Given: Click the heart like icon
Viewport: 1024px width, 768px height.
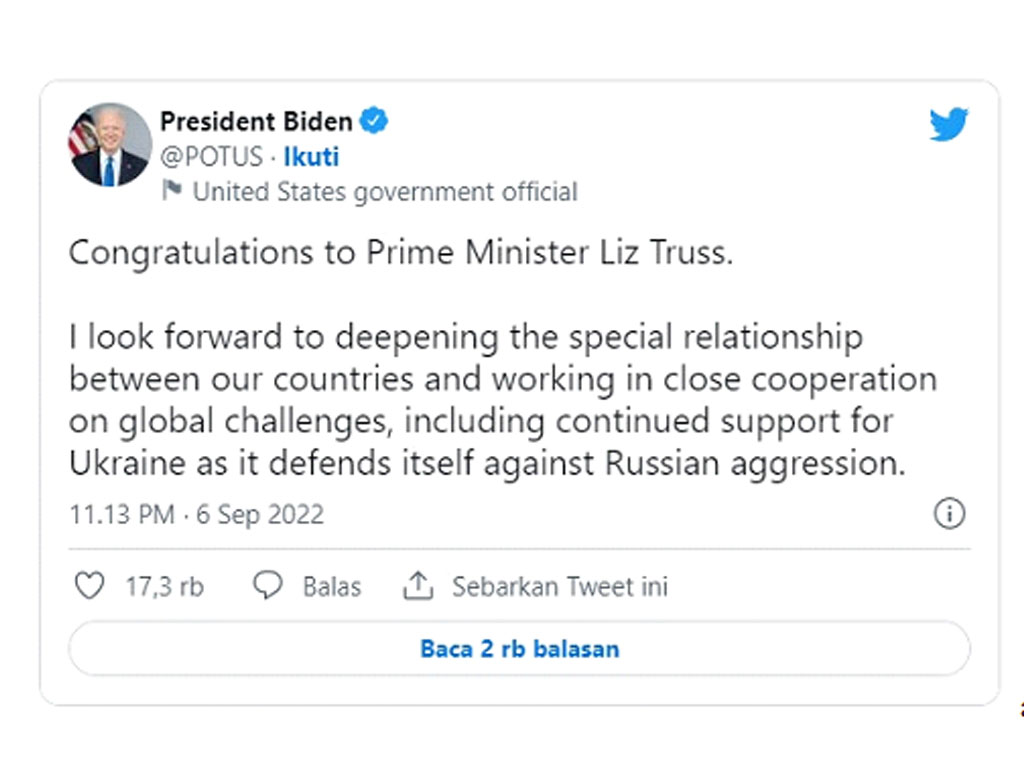Looking at the screenshot, I should 89,585.
